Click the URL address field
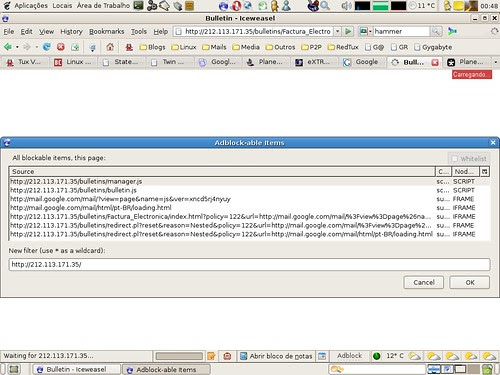Screen dimensions: 500x375 click(x=257, y=31)
